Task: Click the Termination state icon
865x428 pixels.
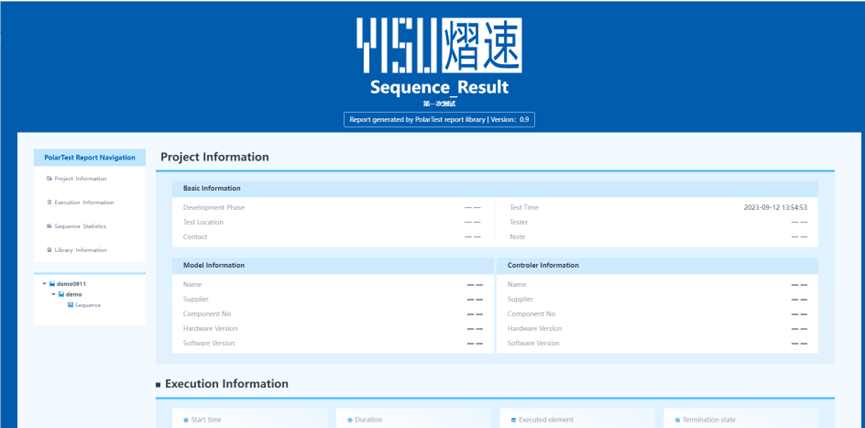Action: pos(677,420)
